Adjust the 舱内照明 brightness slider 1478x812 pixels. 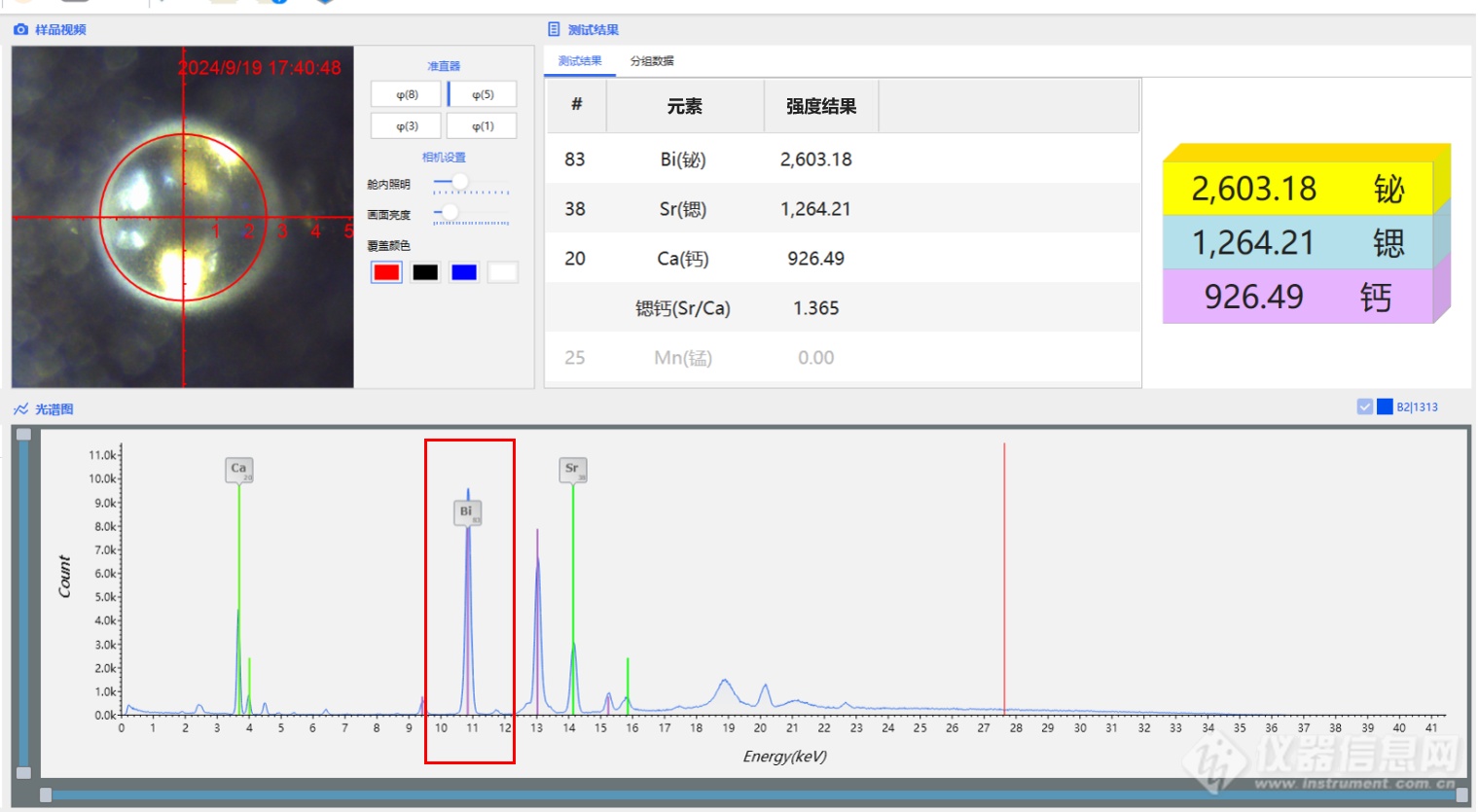pos(459,182)
